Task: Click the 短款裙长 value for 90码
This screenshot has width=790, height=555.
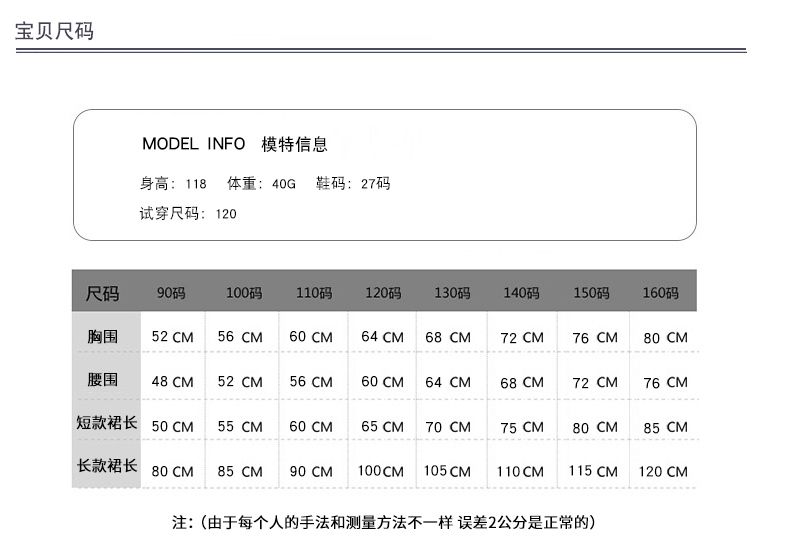Action: point(173,427)
